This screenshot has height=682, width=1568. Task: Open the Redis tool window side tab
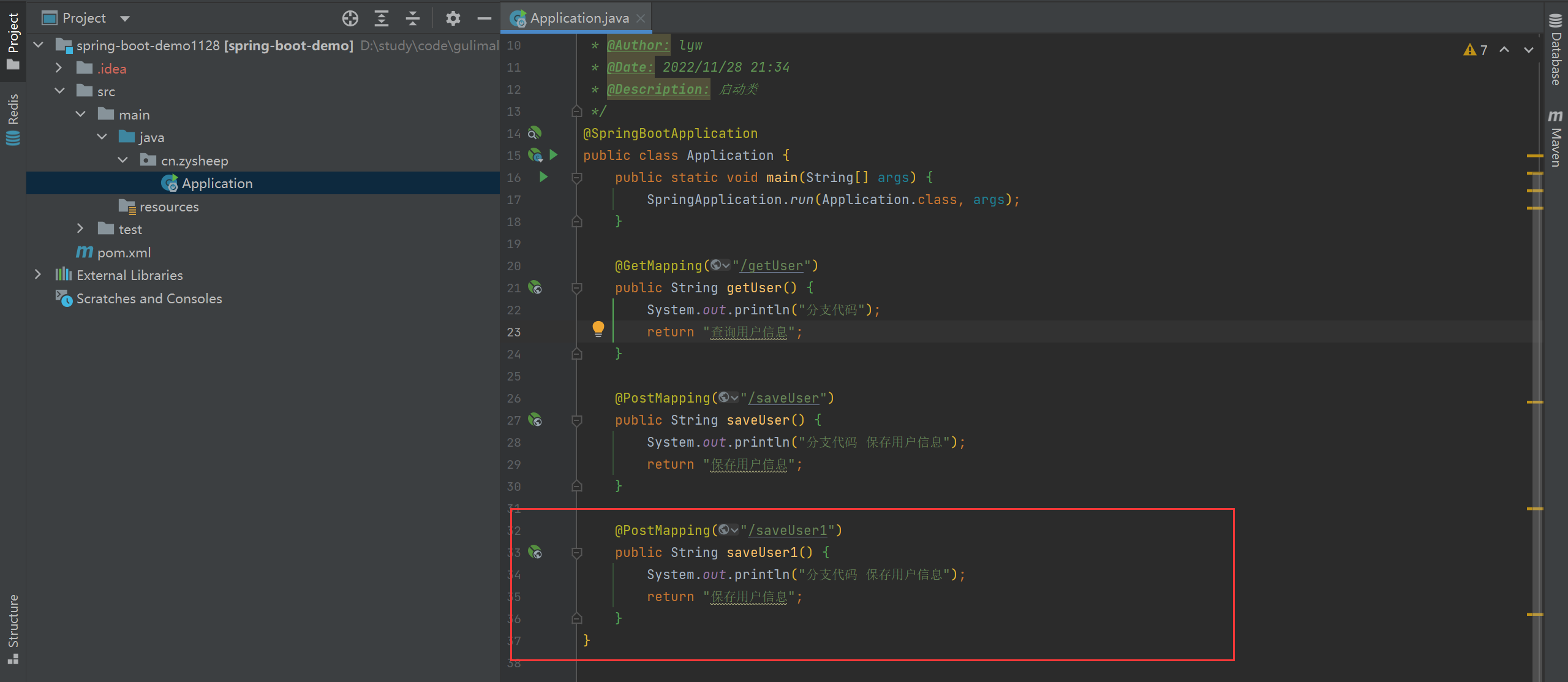pyautogui.click(x=13, y=119)
